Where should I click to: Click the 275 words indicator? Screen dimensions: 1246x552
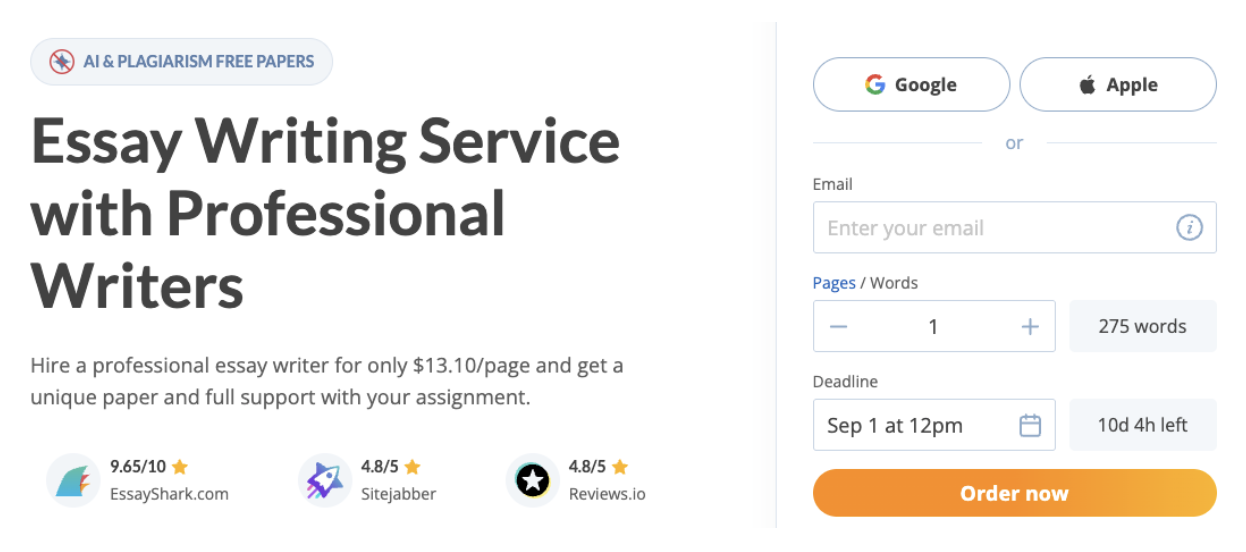point(1142,327)
